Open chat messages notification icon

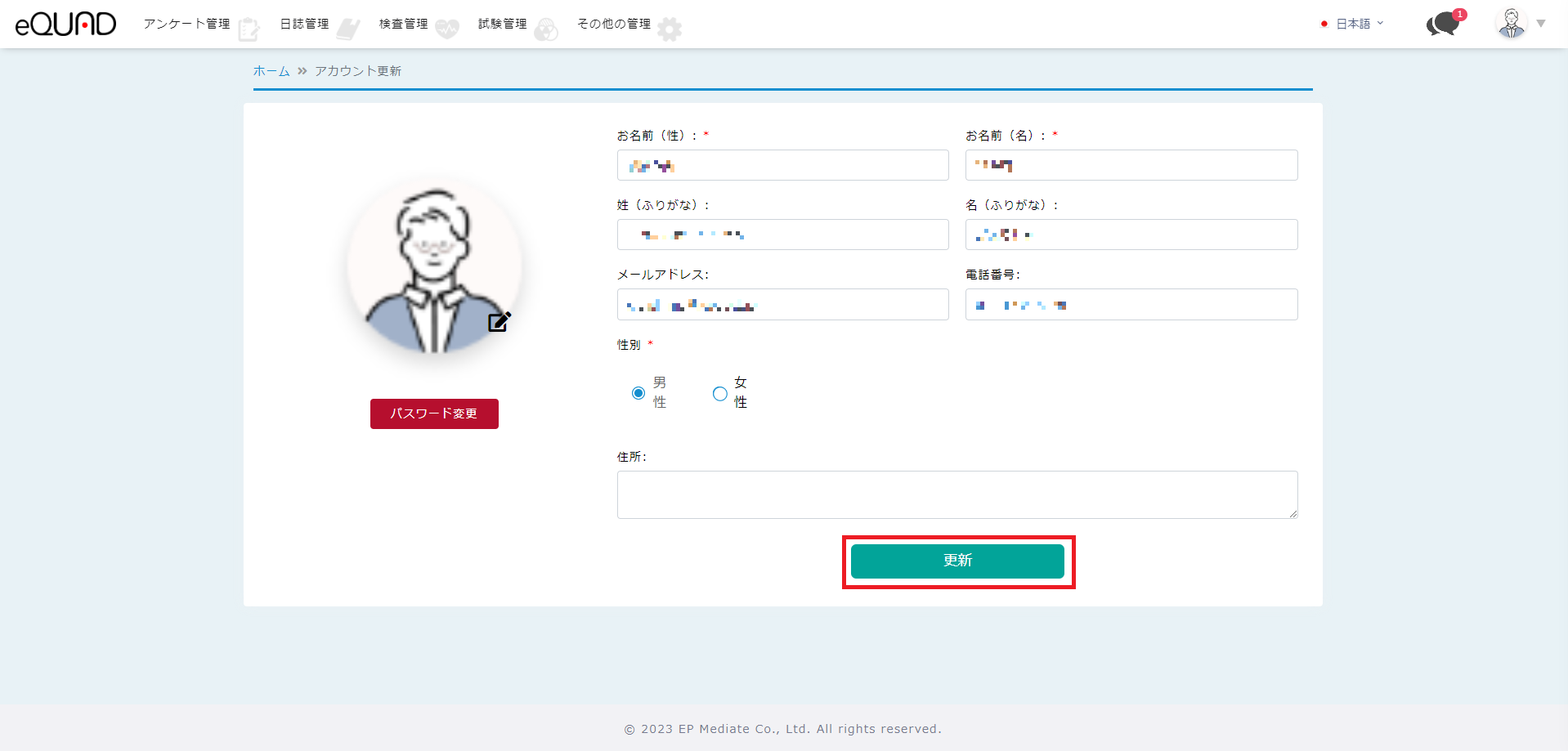point(1444,24)
